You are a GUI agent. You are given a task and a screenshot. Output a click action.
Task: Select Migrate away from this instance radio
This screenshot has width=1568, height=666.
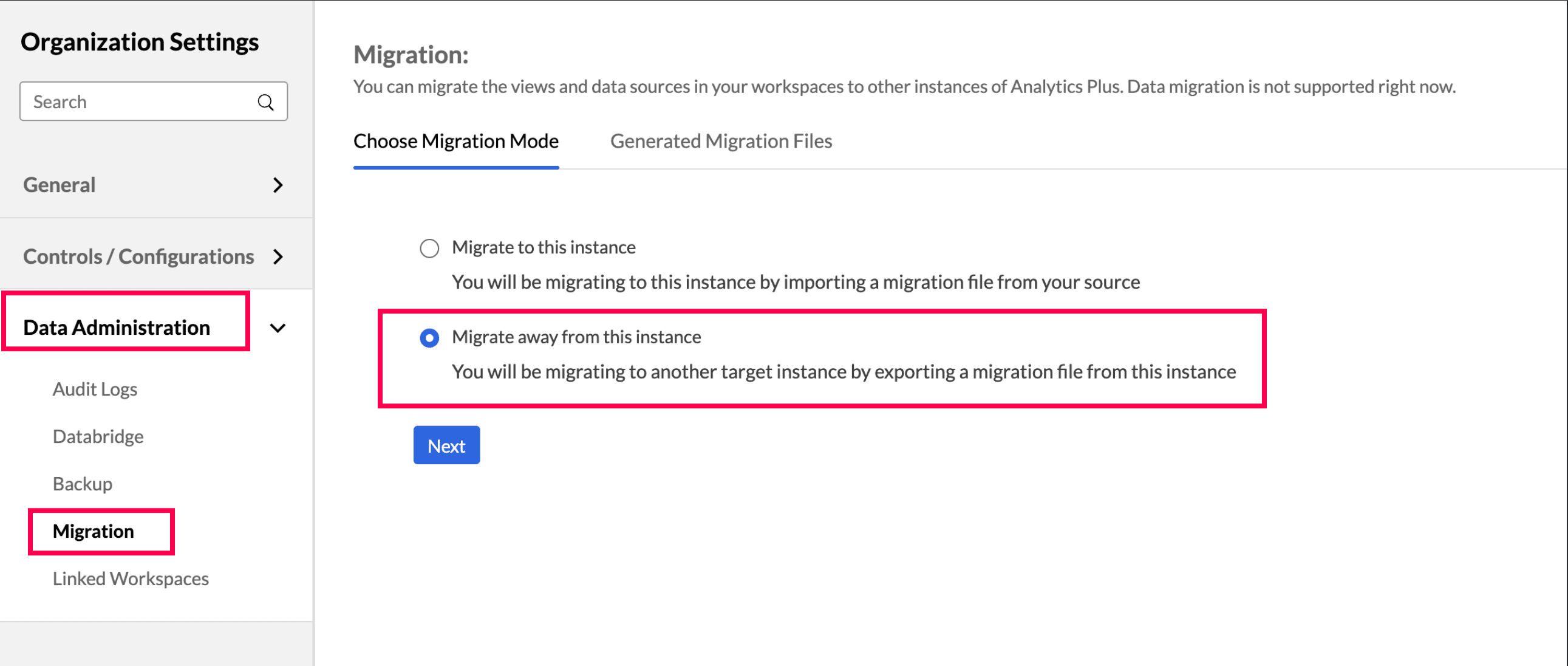click(429, 338)
